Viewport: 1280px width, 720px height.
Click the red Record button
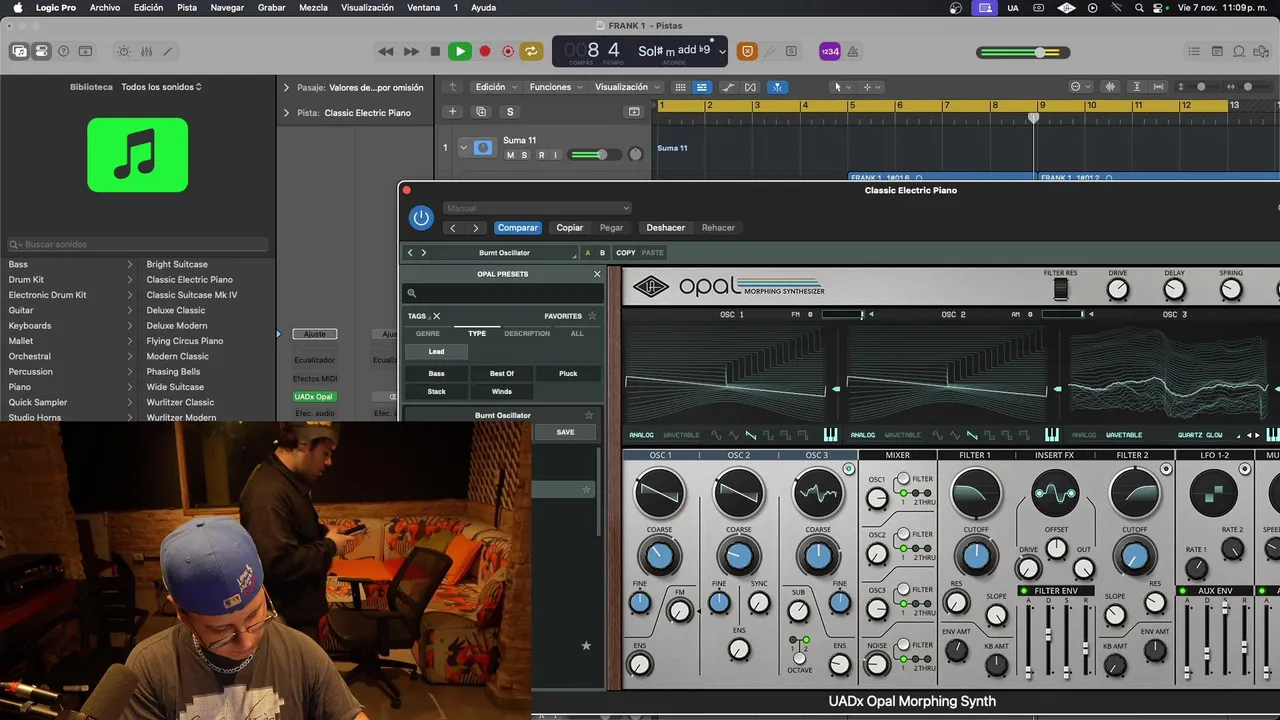click(485, 51)
